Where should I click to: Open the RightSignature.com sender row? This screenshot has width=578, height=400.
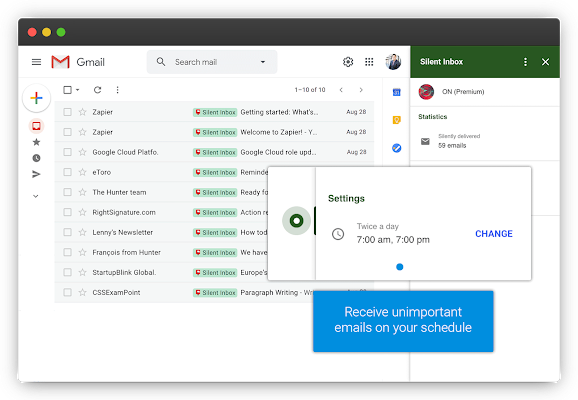click(162, 212)
